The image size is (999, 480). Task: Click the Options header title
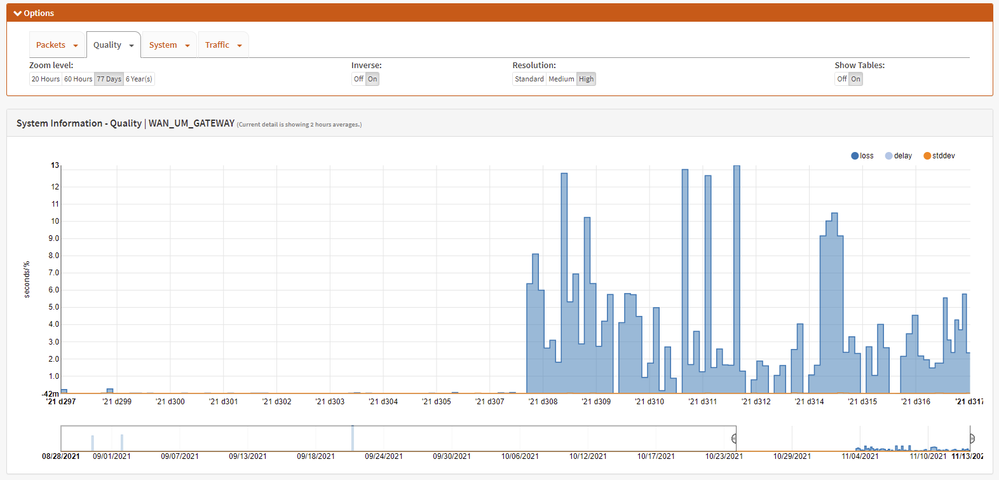tap(38, 13)
